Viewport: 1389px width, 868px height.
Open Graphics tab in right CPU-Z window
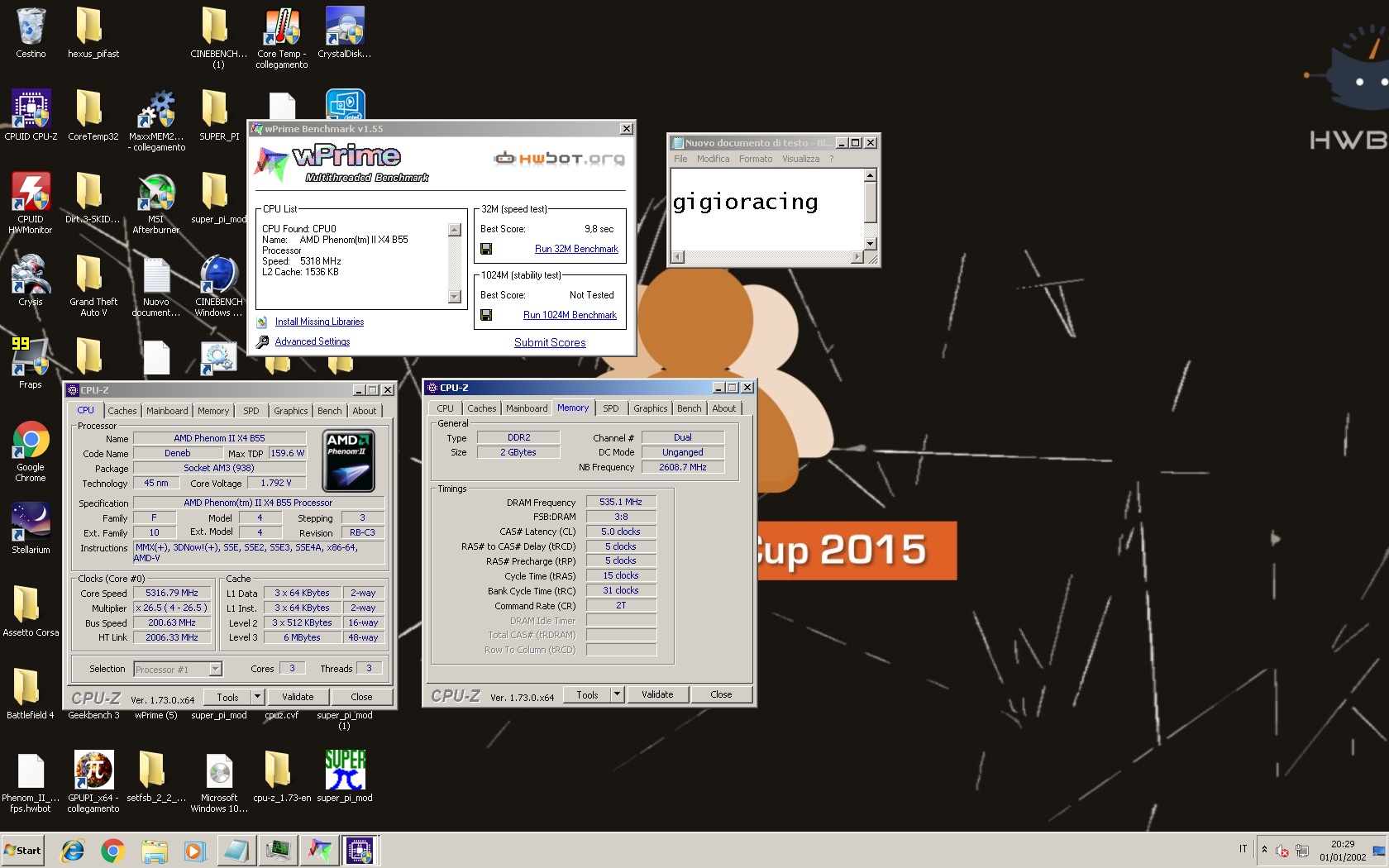click(651, 408)
